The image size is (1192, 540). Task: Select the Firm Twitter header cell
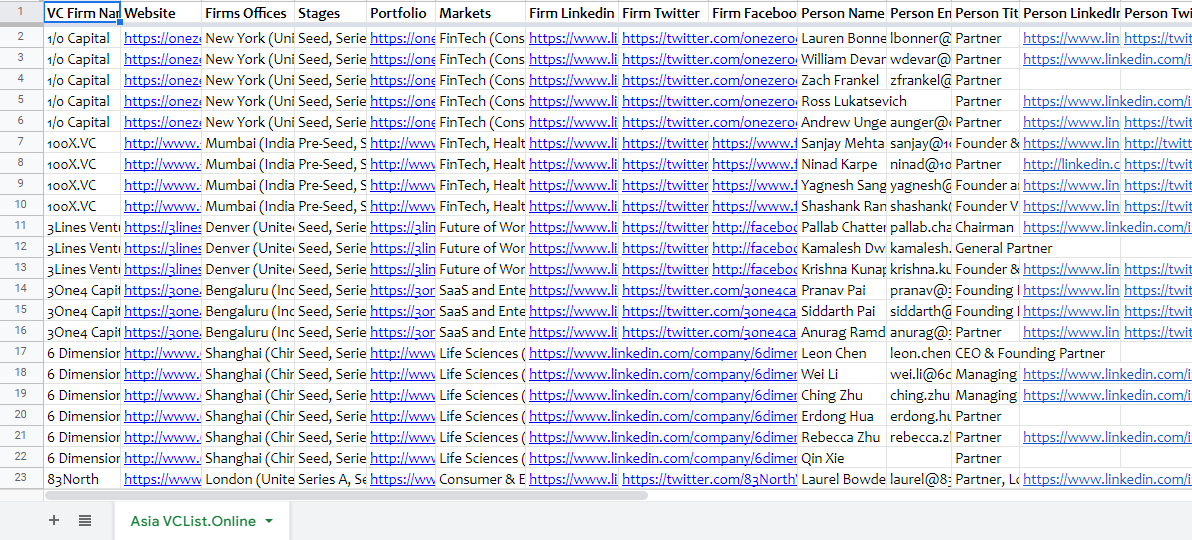[664, 13]
